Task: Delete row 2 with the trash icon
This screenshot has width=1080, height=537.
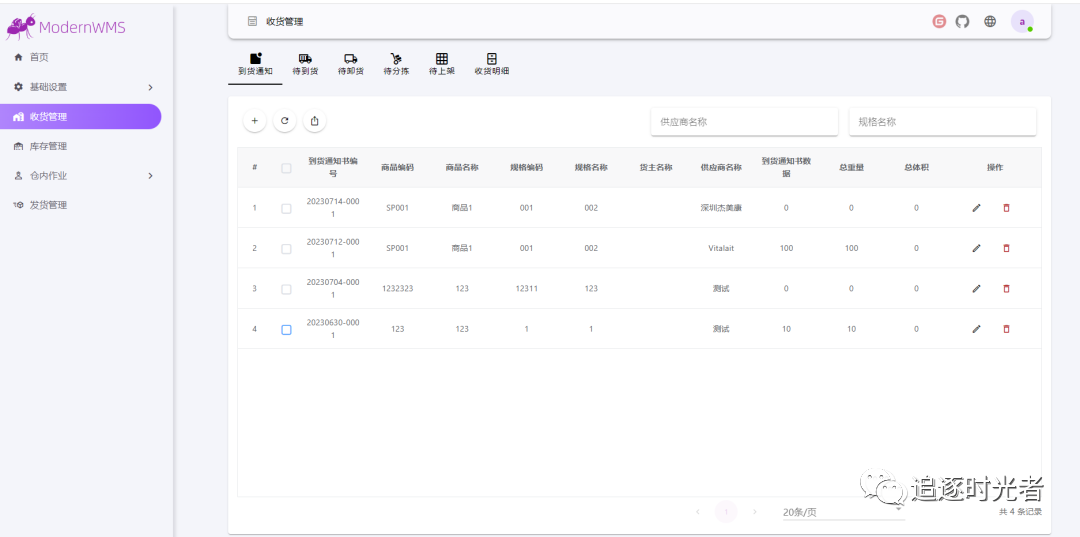Action: (x=1006, y=248)
